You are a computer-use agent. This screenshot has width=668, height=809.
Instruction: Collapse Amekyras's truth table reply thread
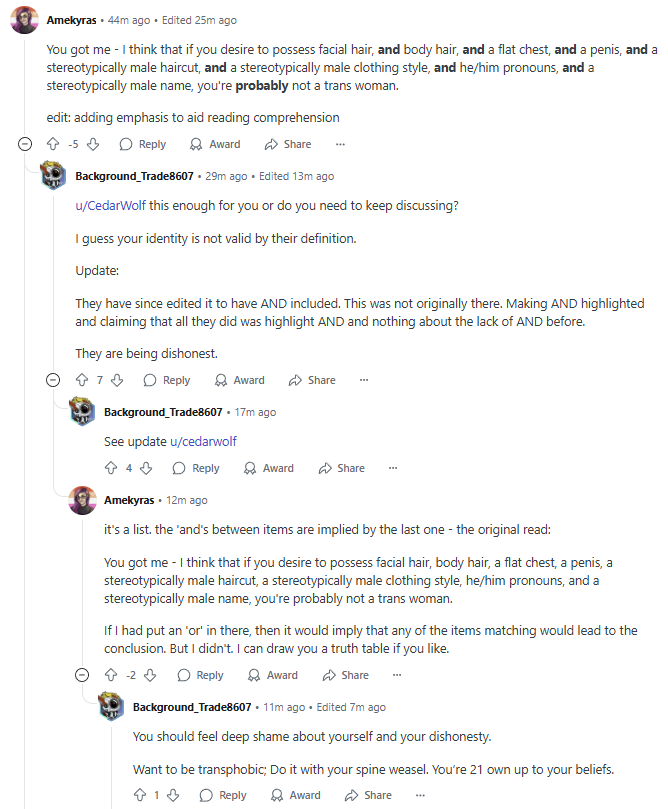pyautogui.click(x=82, y=675)
